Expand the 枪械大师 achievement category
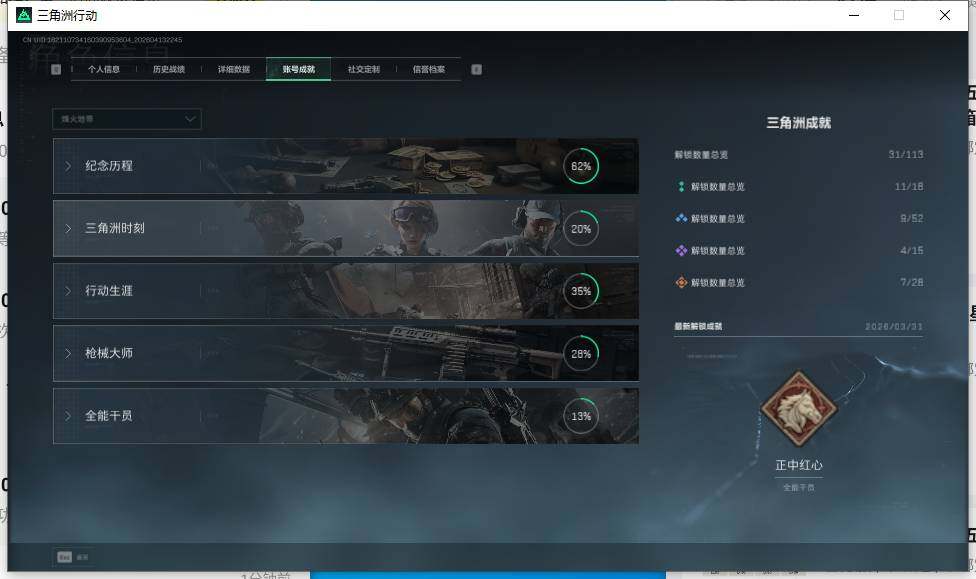 pos(345,353)
